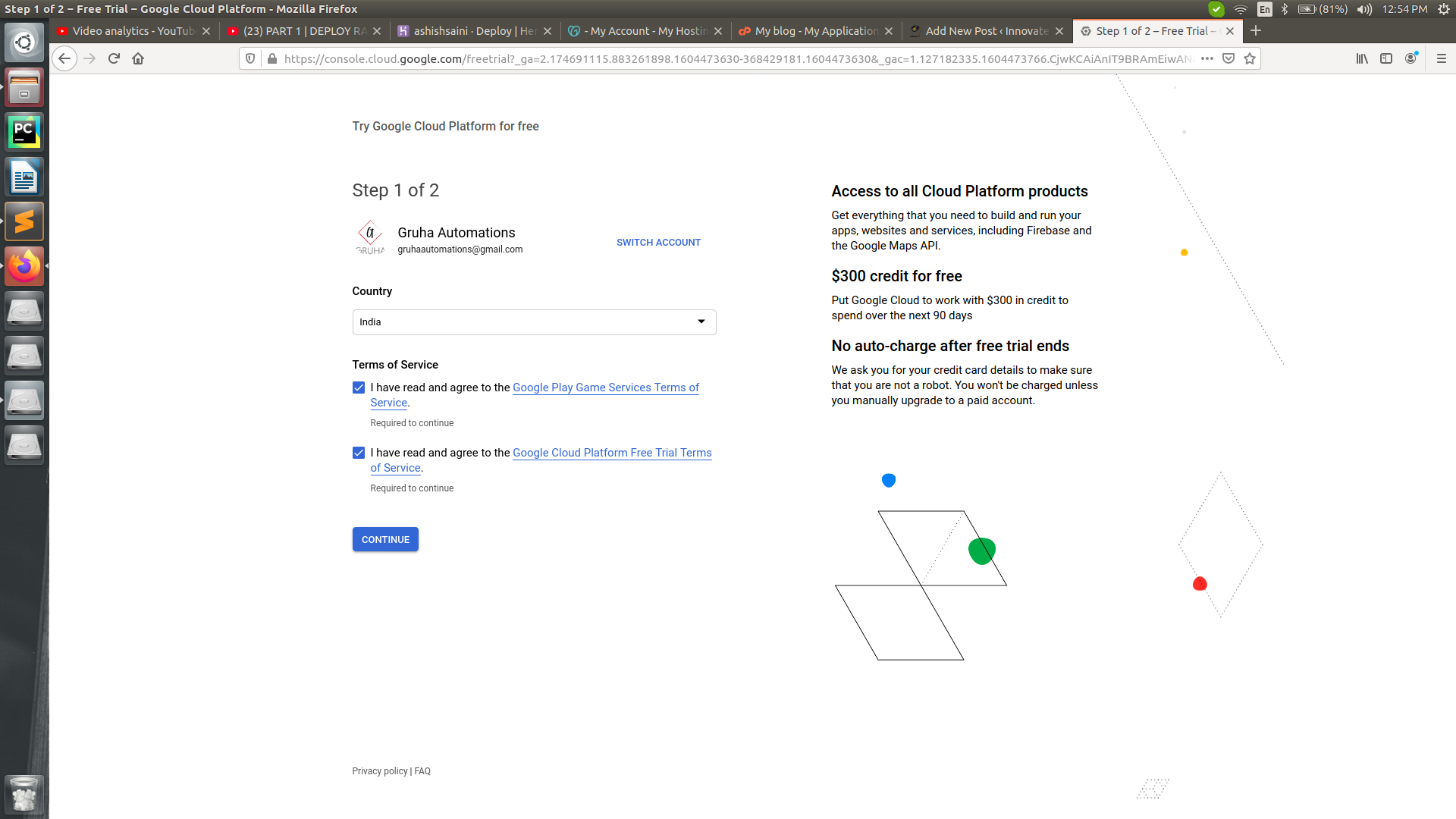Viewport: 1456px width, 819px height.
Task: Bookmark this page using the star icon
Action: click(x=1249, y=58)
